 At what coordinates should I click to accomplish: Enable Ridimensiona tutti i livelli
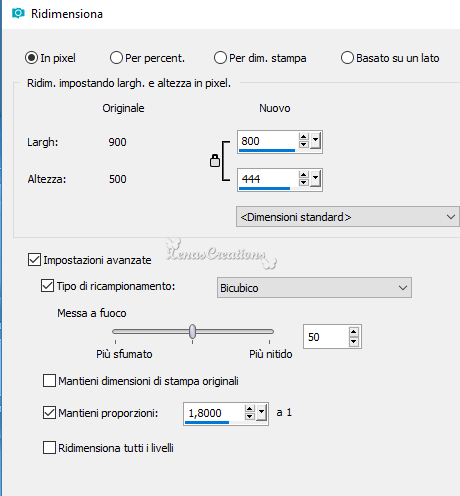click(49, 448)
